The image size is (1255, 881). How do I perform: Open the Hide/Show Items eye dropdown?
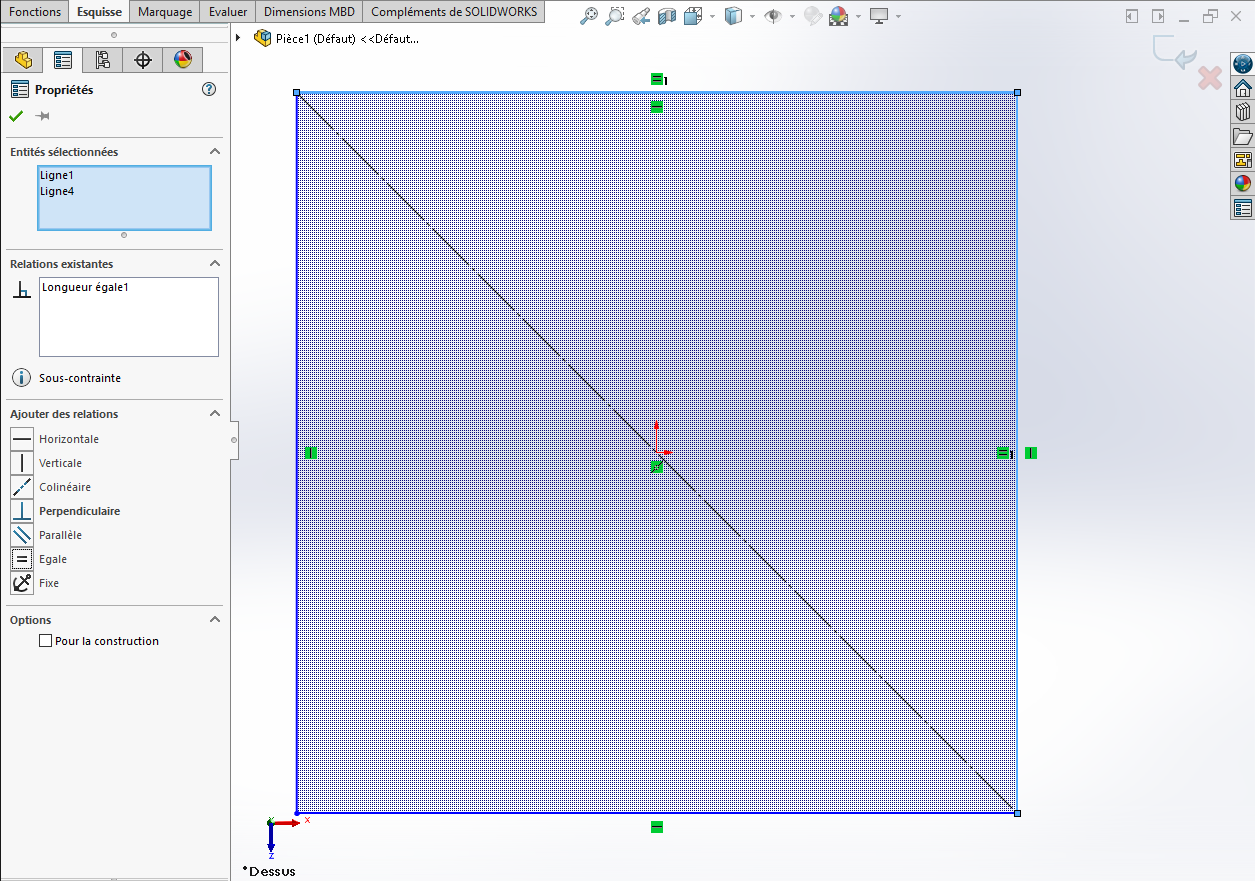click(x=792, y=17)
